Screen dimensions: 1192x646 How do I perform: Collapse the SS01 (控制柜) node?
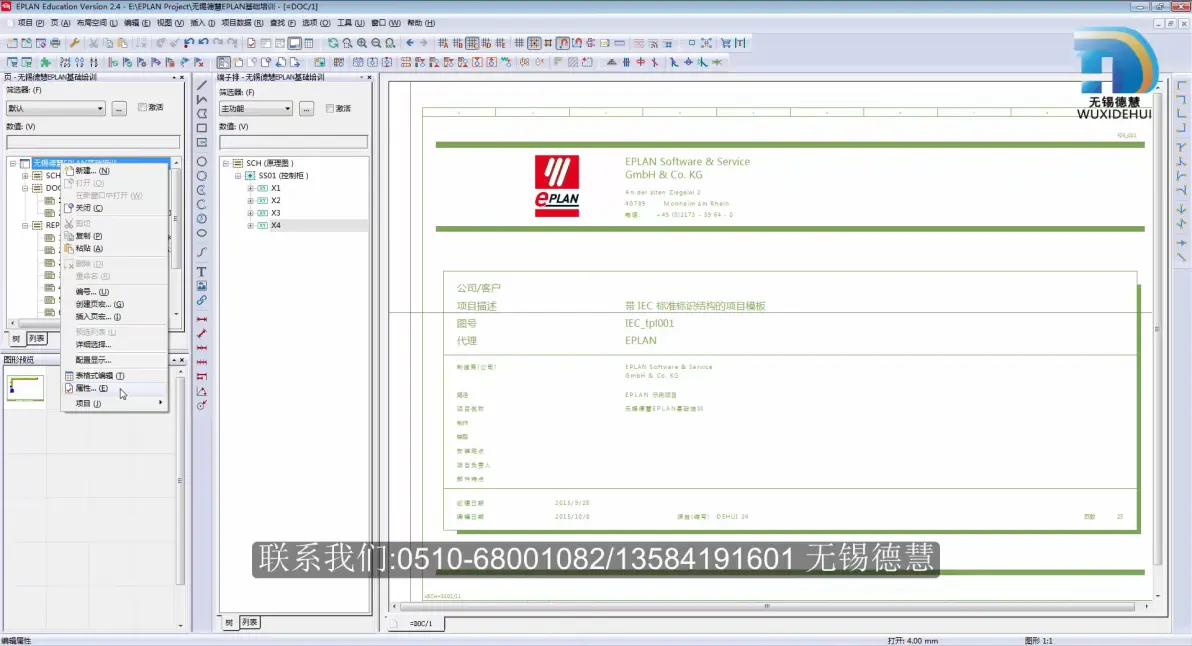(x=238, y=176)
